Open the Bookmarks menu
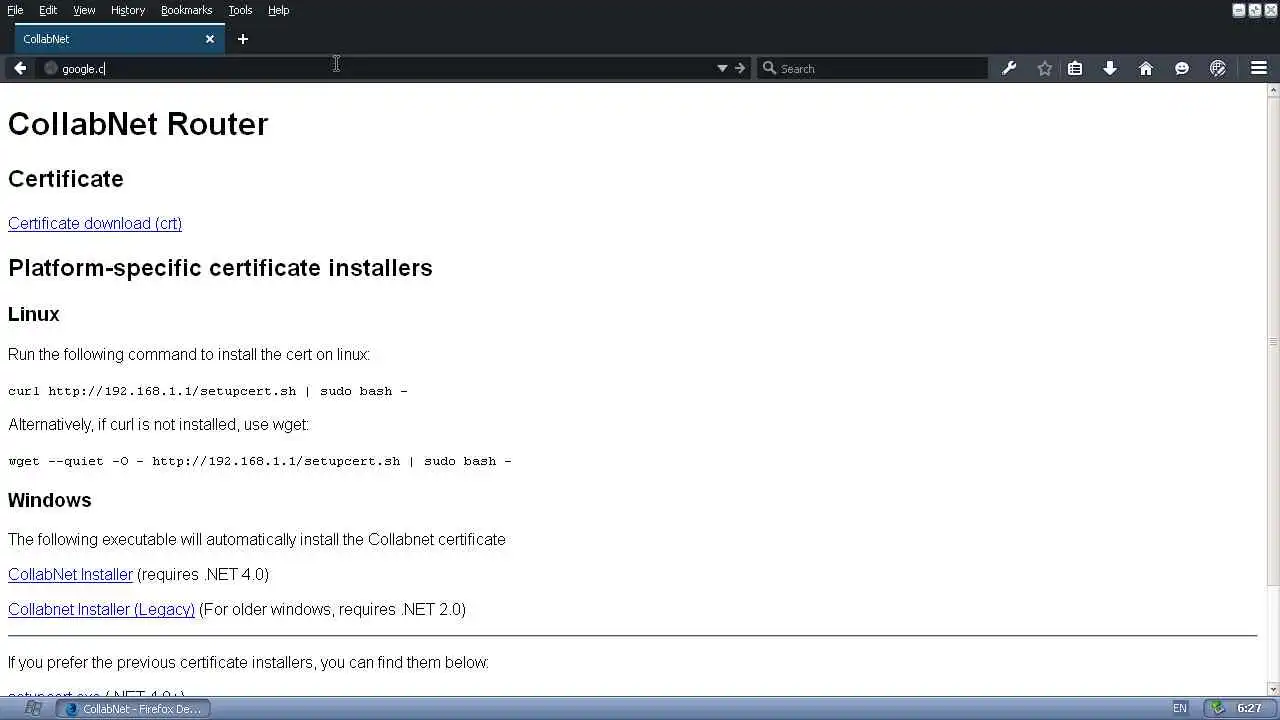This screenshot has width=1280, height=720. click(x=186, y=10)
